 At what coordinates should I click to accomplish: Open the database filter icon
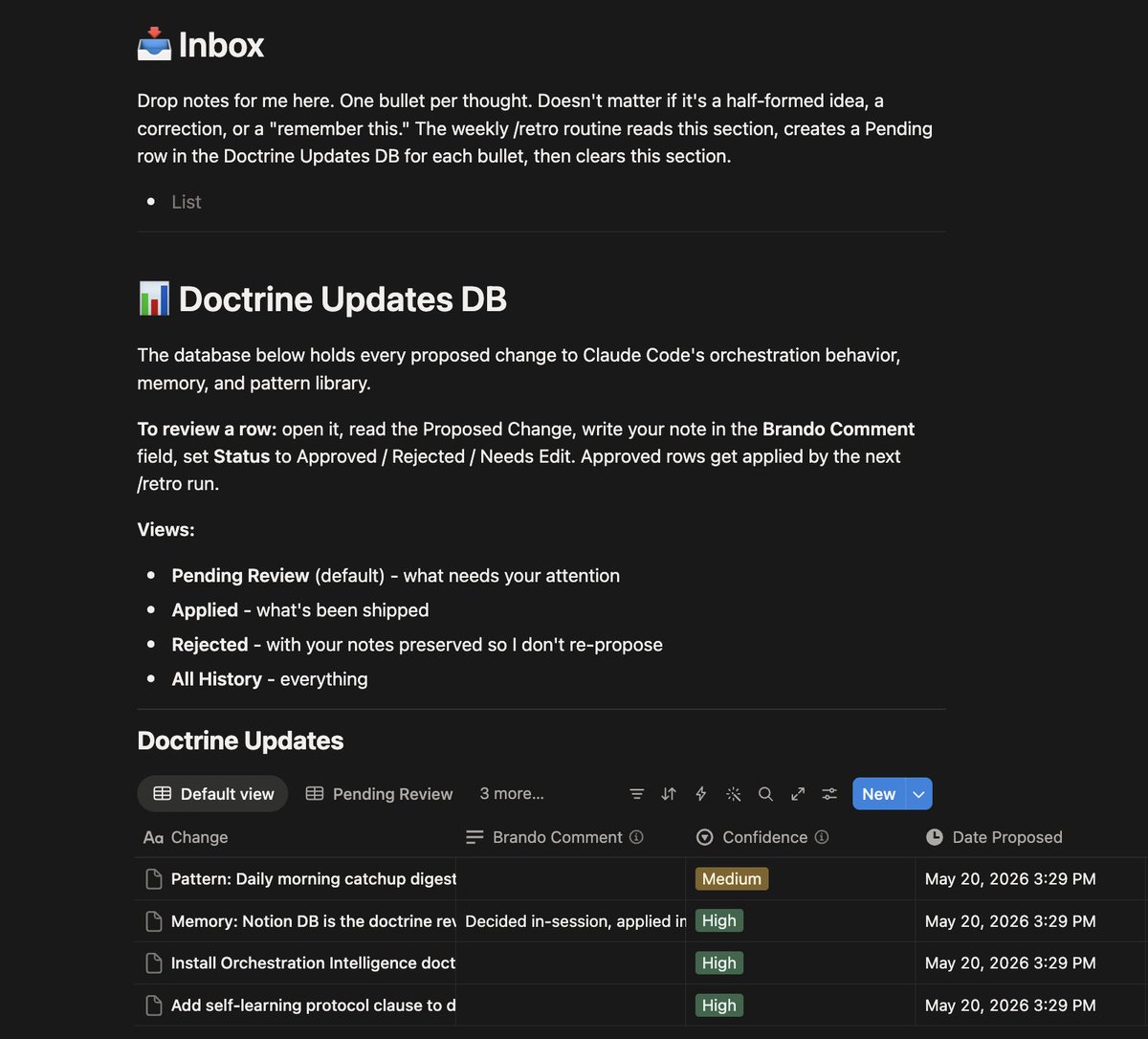pyautogui.click(x=636, y=794)
